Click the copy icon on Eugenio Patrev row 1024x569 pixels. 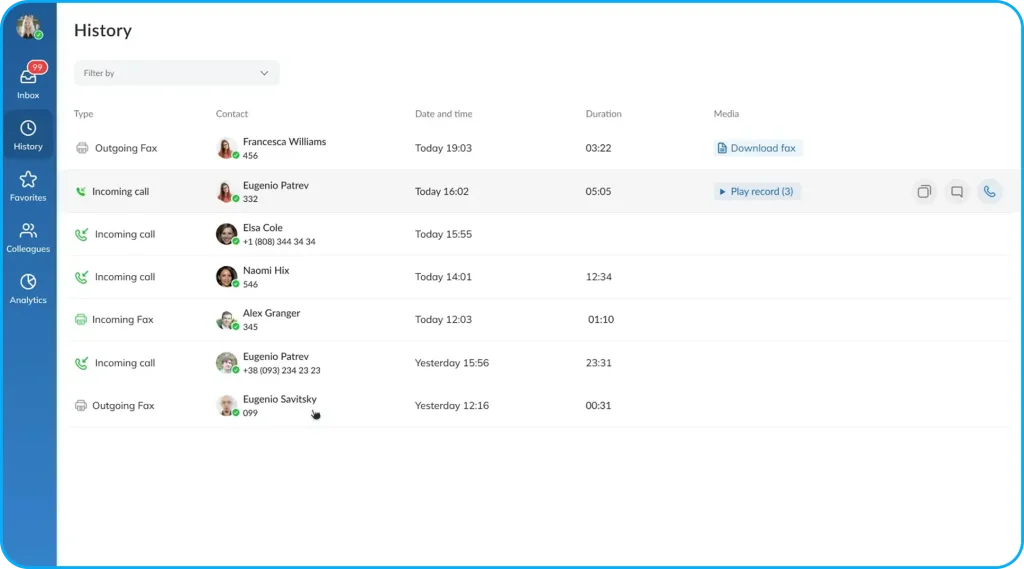[924, 192]
